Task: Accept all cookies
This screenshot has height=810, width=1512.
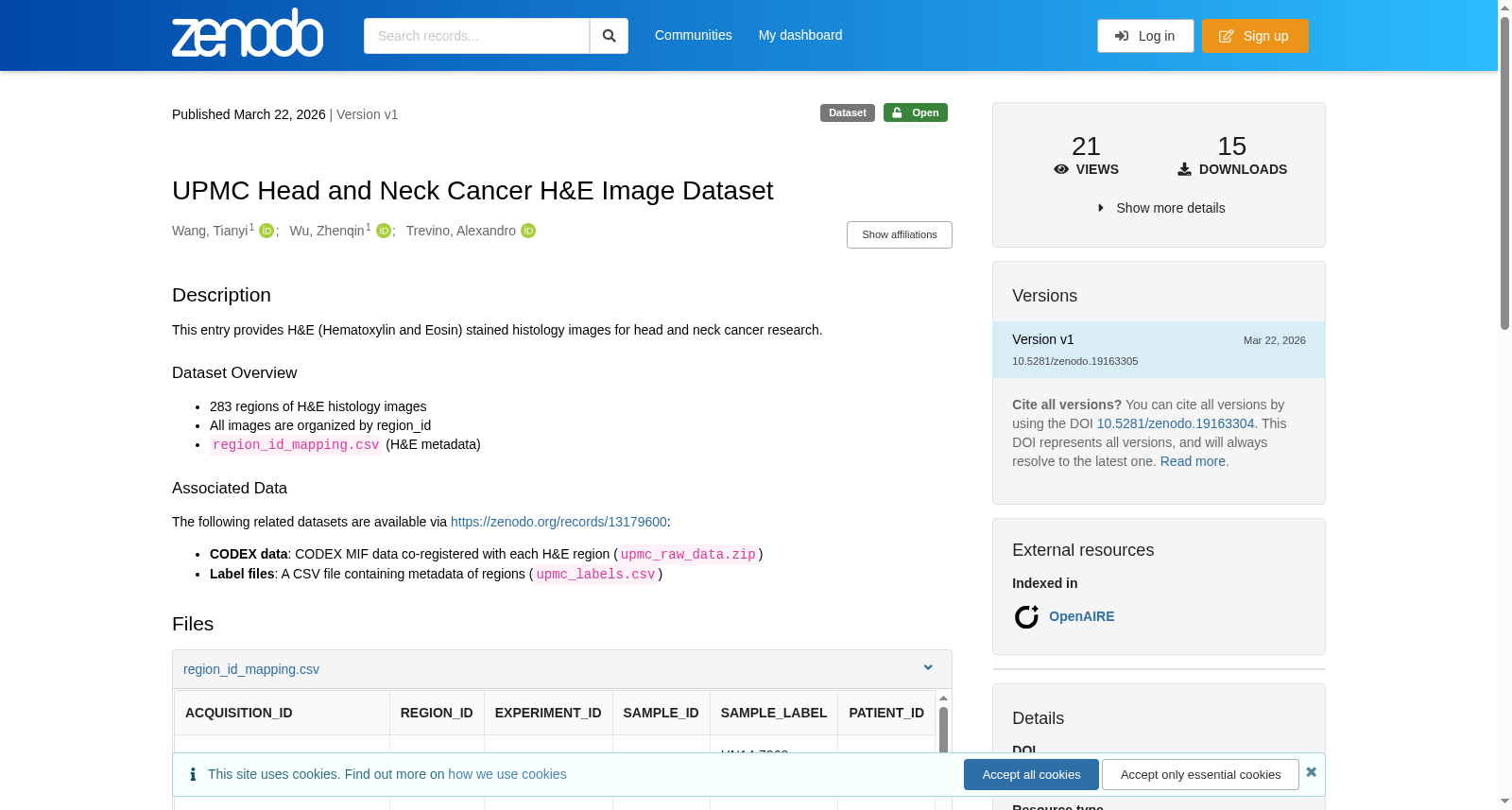Action: pyautogui.click(x=1031, y=774)
